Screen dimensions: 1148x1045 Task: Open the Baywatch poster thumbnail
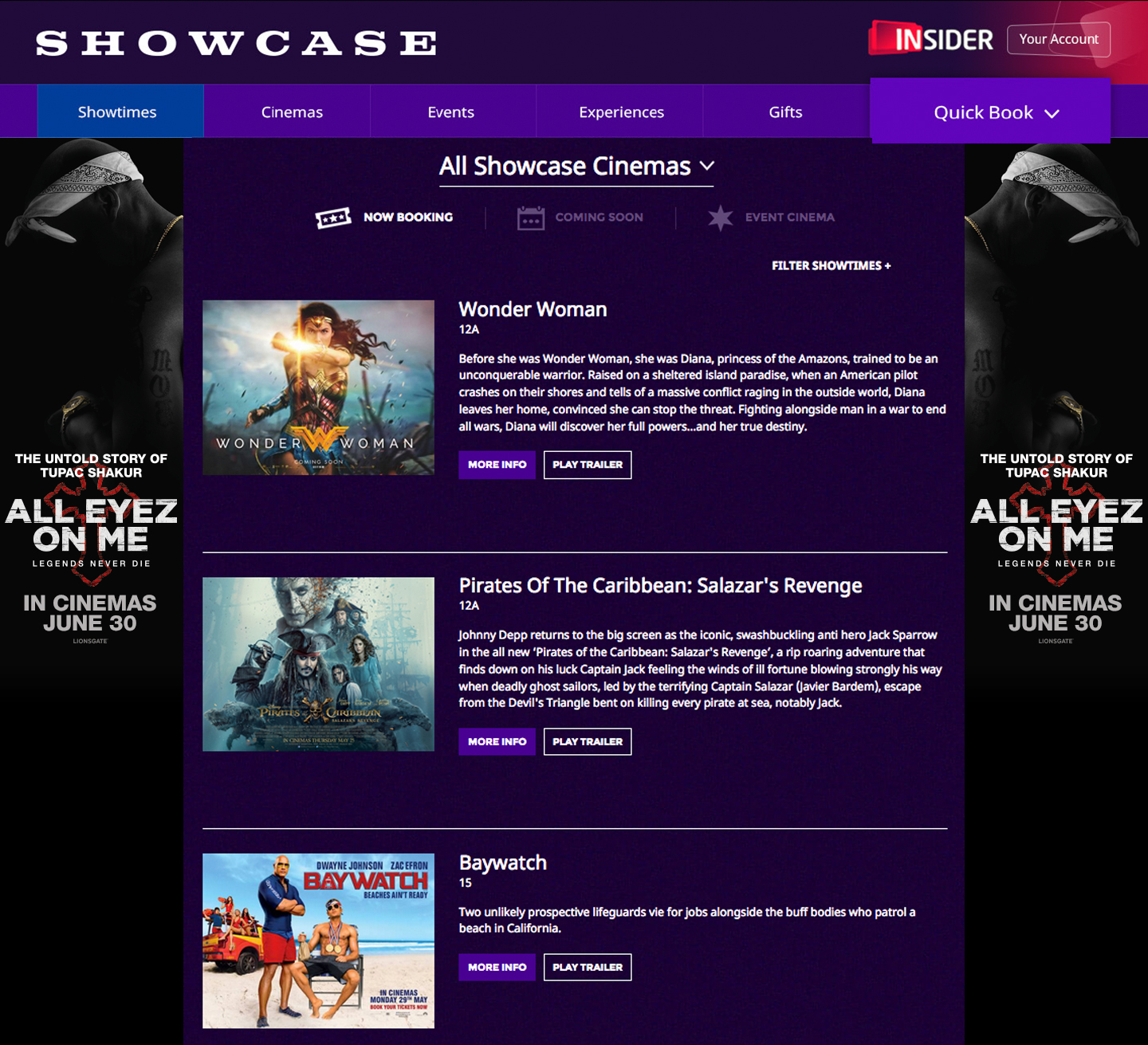pos(319,941)
